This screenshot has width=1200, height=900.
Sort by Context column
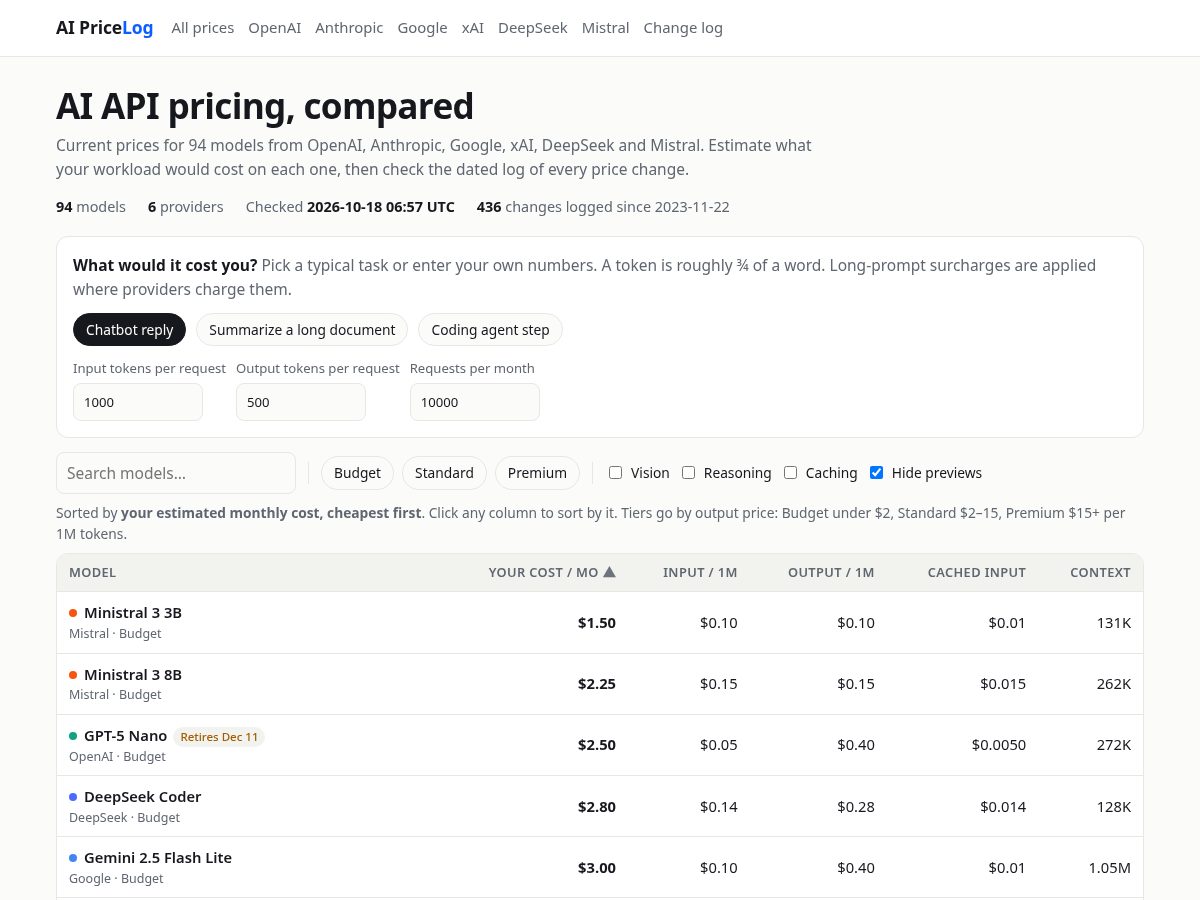click(1100, 573)
